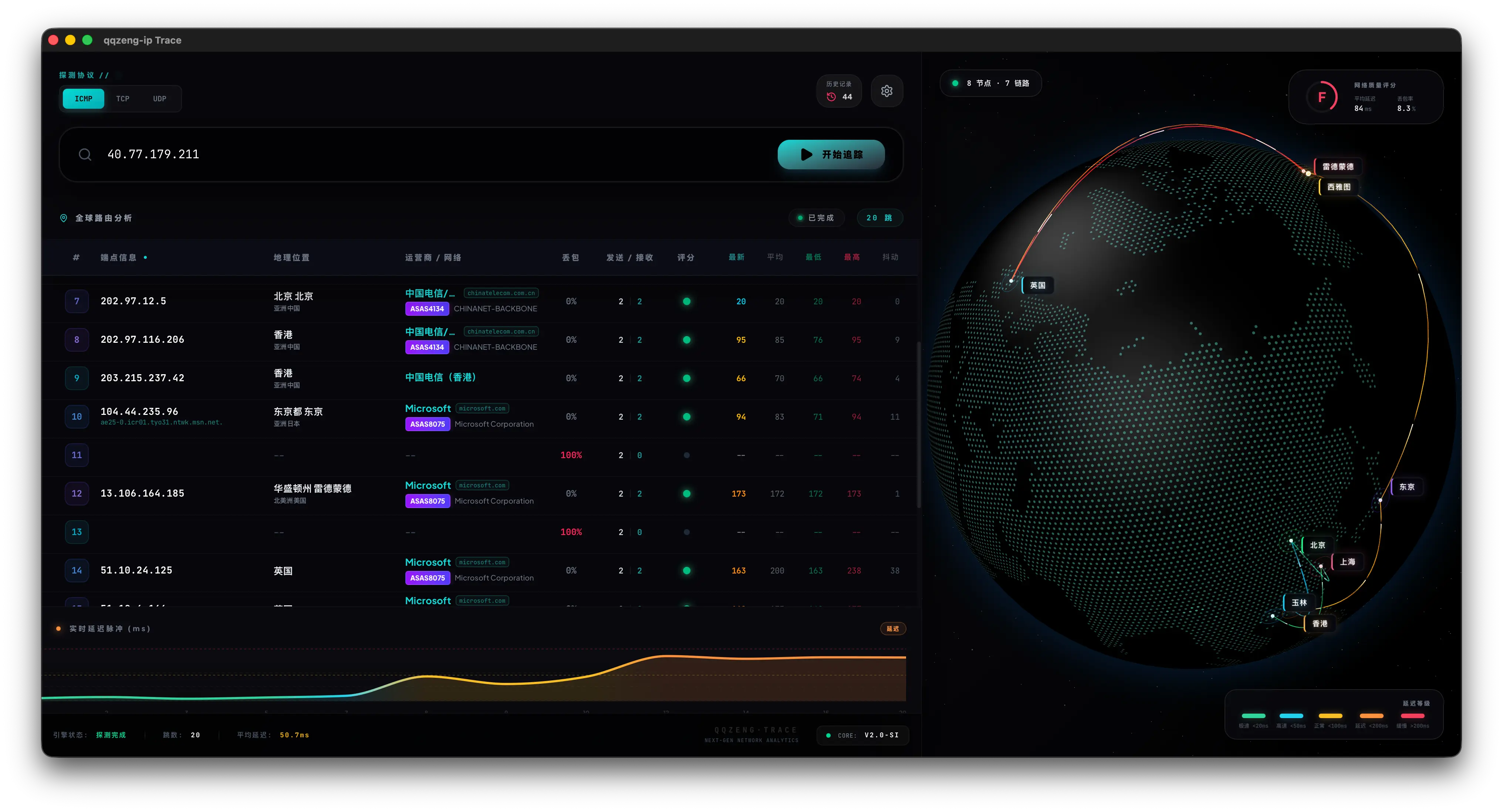Open the chinatelecom.com.cn link tag

pyautogui.click(x=501, y=293)
